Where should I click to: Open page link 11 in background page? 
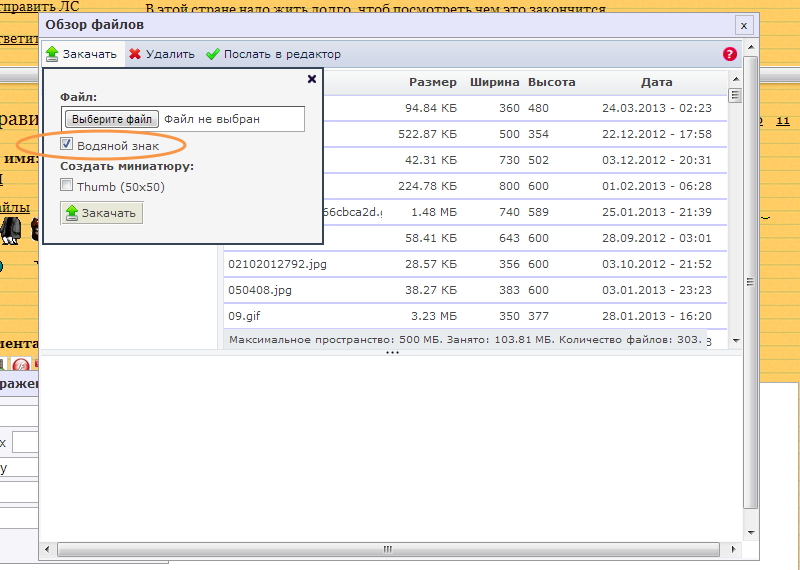pos(783,121)
